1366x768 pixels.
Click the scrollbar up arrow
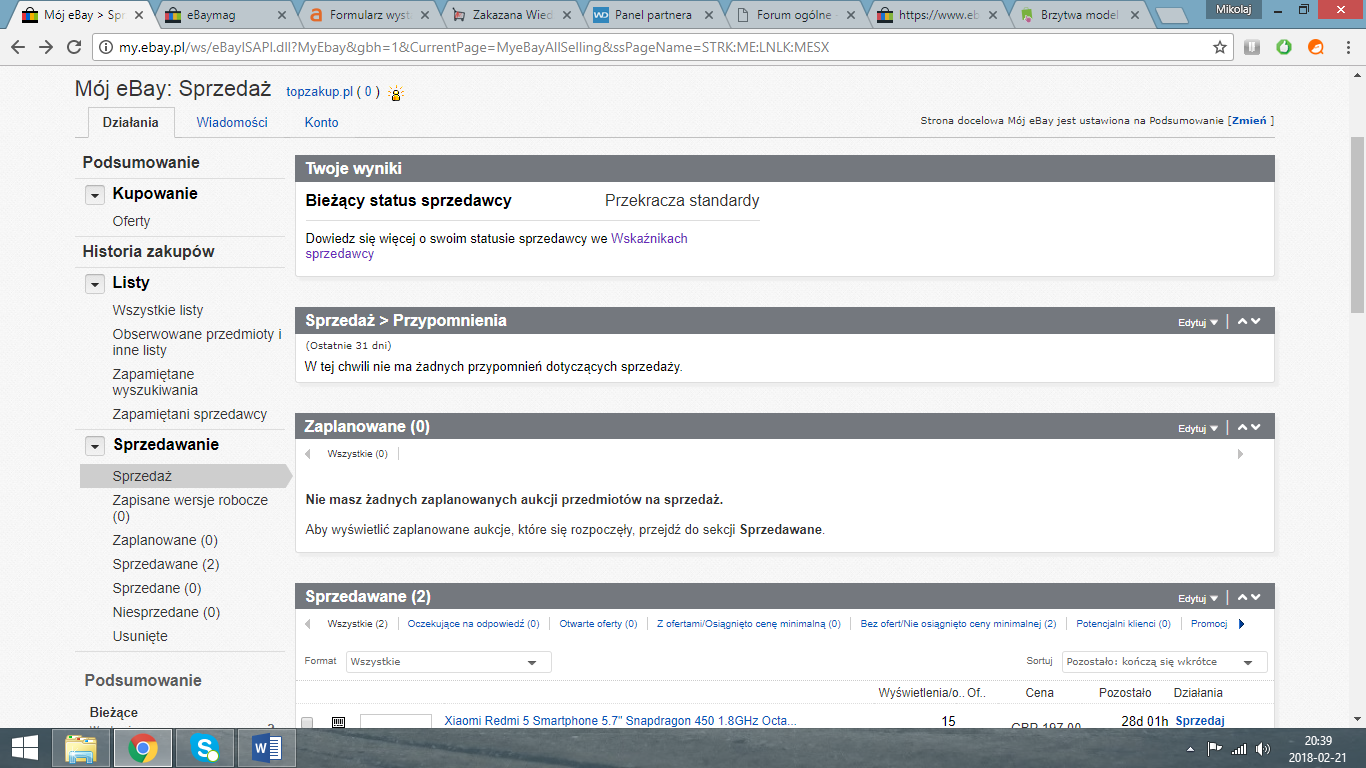point(1357,73)
